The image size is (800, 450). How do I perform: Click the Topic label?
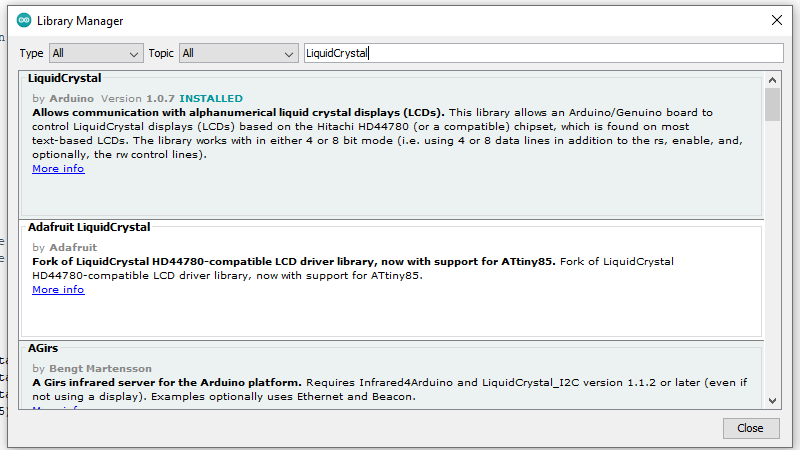[x=161, y=53]
